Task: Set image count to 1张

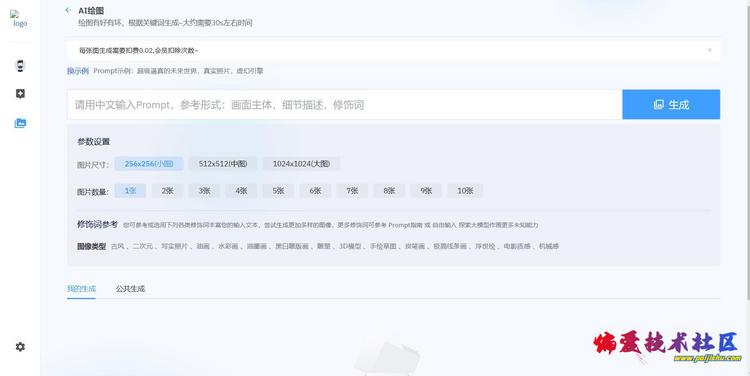Action: pos(130,190)
